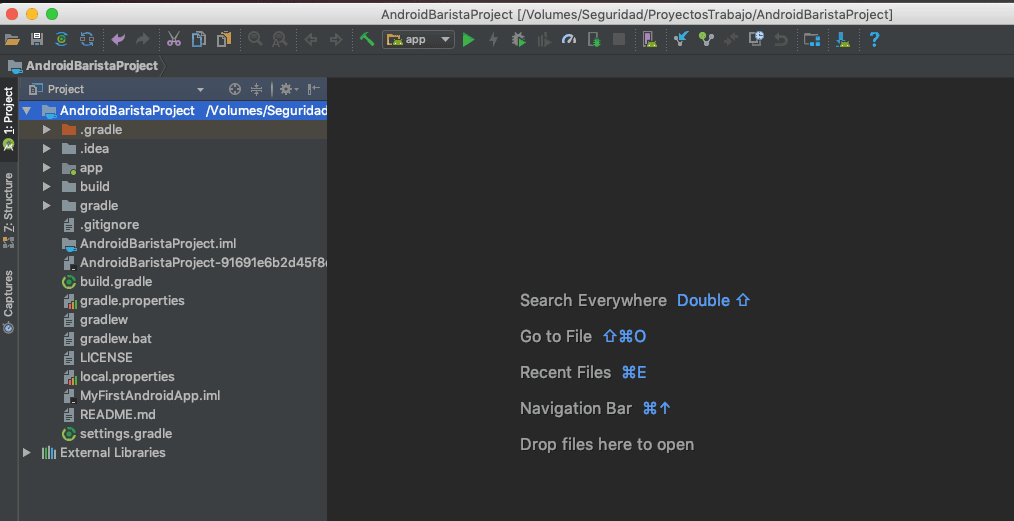Attach debugger to Android process
The height and width of the screenshot is (521, 1014).
coord(594,39)
